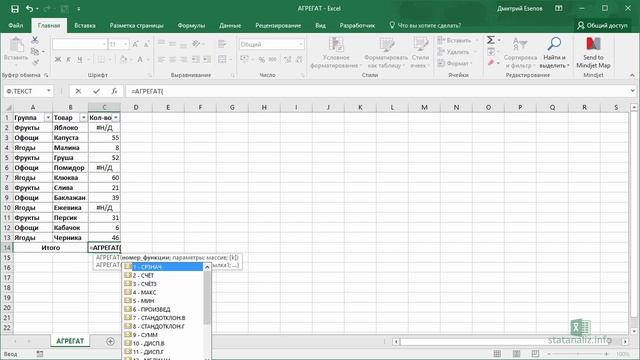Viewport: 640px width, 360px height.
Task: Switch to the Формулы tab
Action: pyautogui.click(x=191, y=25)
